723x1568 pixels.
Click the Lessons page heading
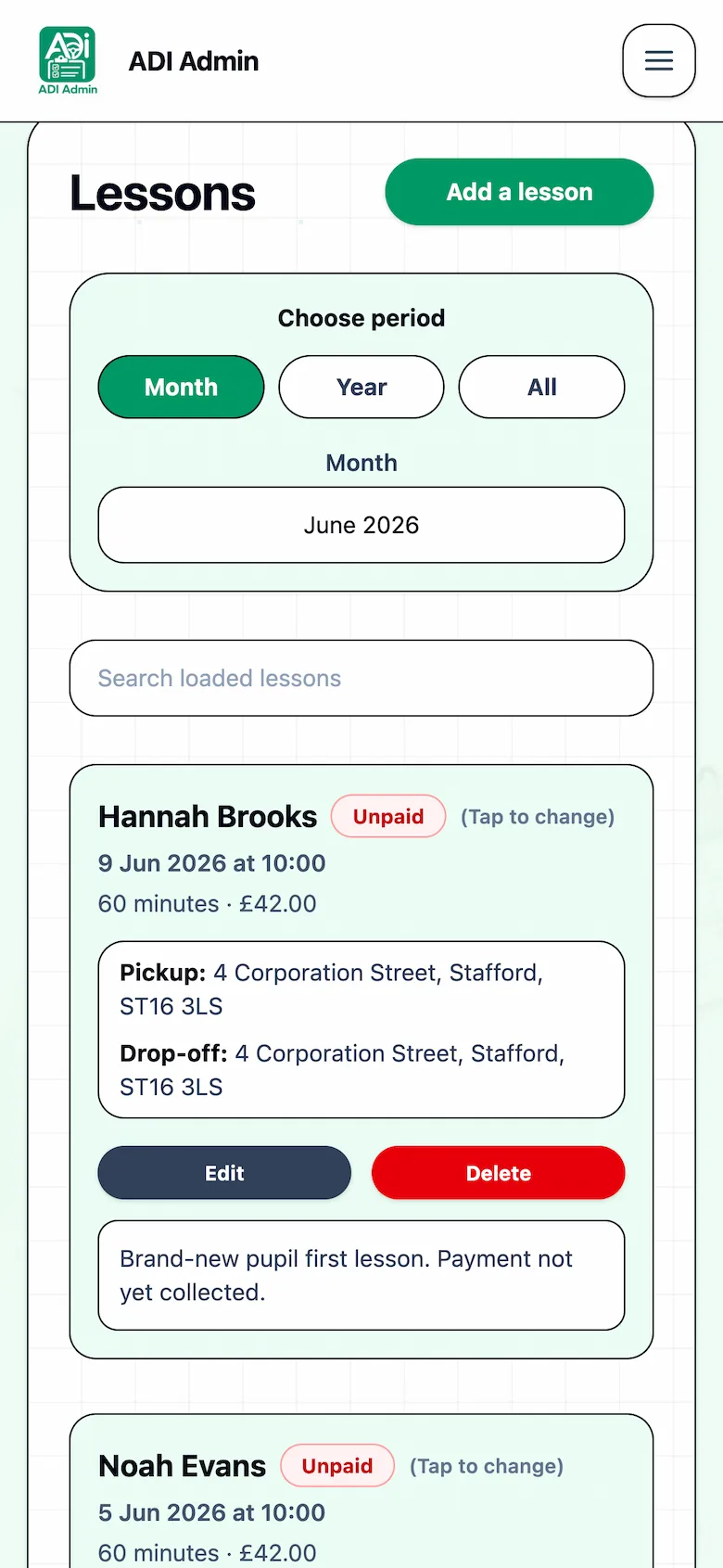(163, 193)
